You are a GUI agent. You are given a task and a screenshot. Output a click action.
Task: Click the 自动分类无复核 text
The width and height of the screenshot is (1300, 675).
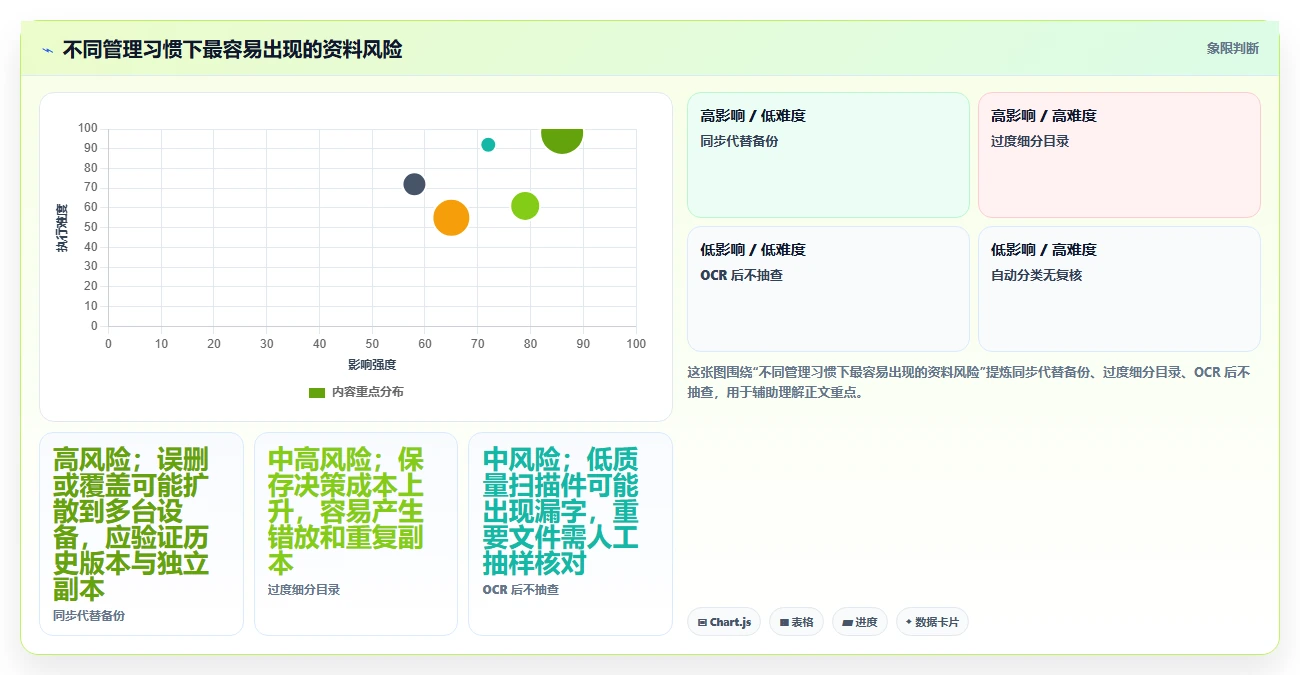[1037, 275]
